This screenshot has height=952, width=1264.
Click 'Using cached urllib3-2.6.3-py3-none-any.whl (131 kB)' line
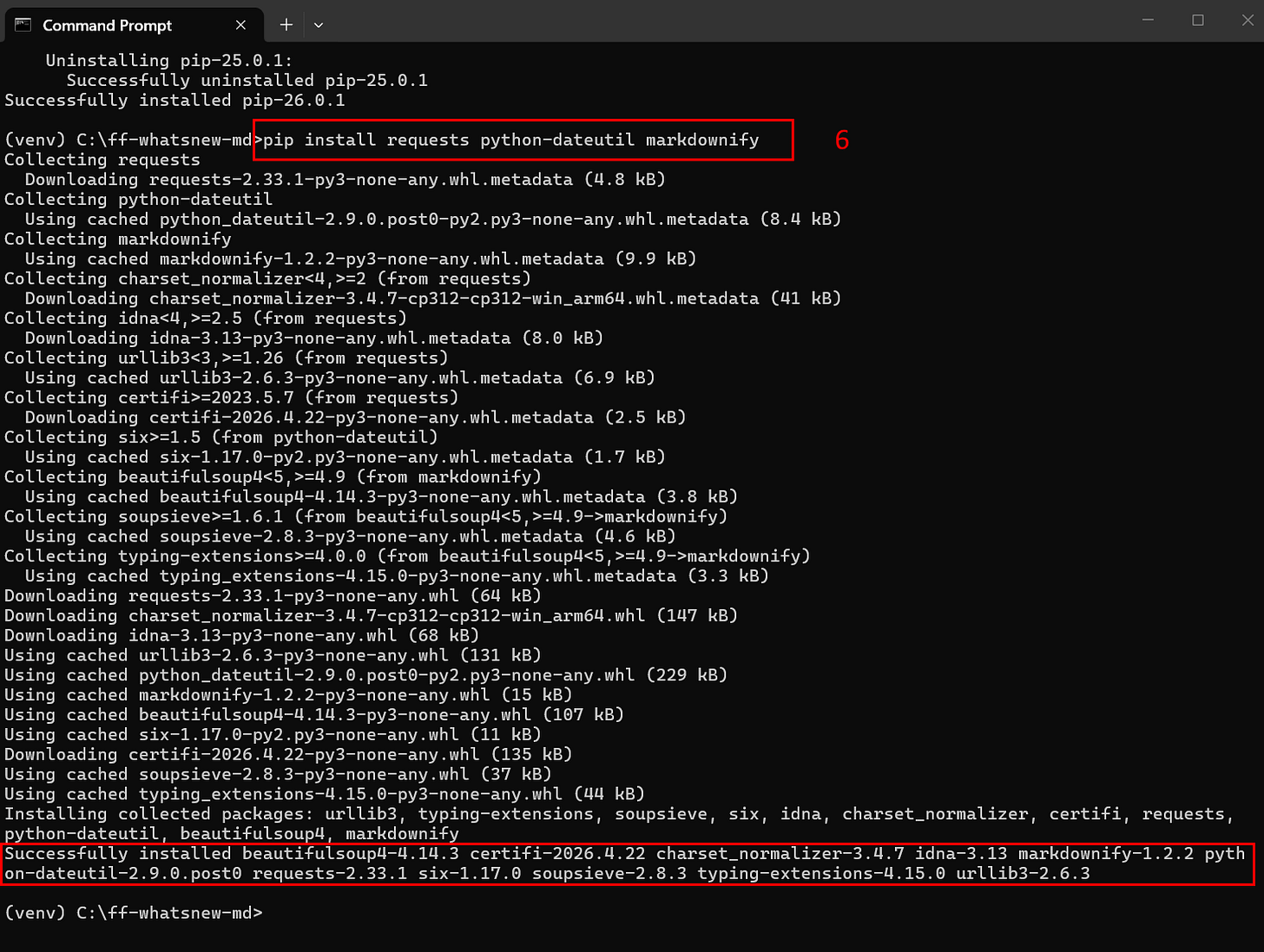click(273, 655)
